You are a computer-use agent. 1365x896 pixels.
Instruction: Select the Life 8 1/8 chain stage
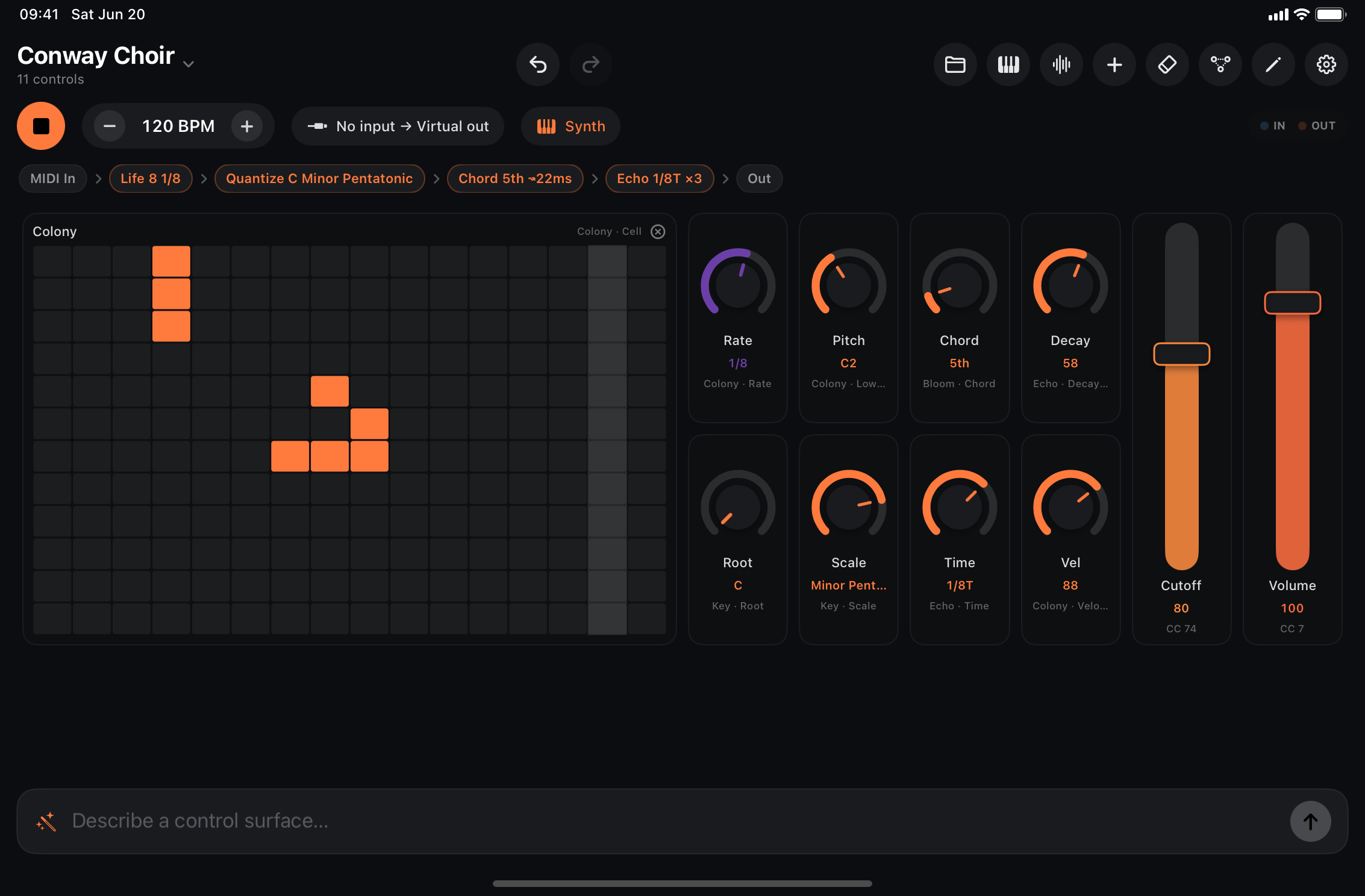point(151,178)
